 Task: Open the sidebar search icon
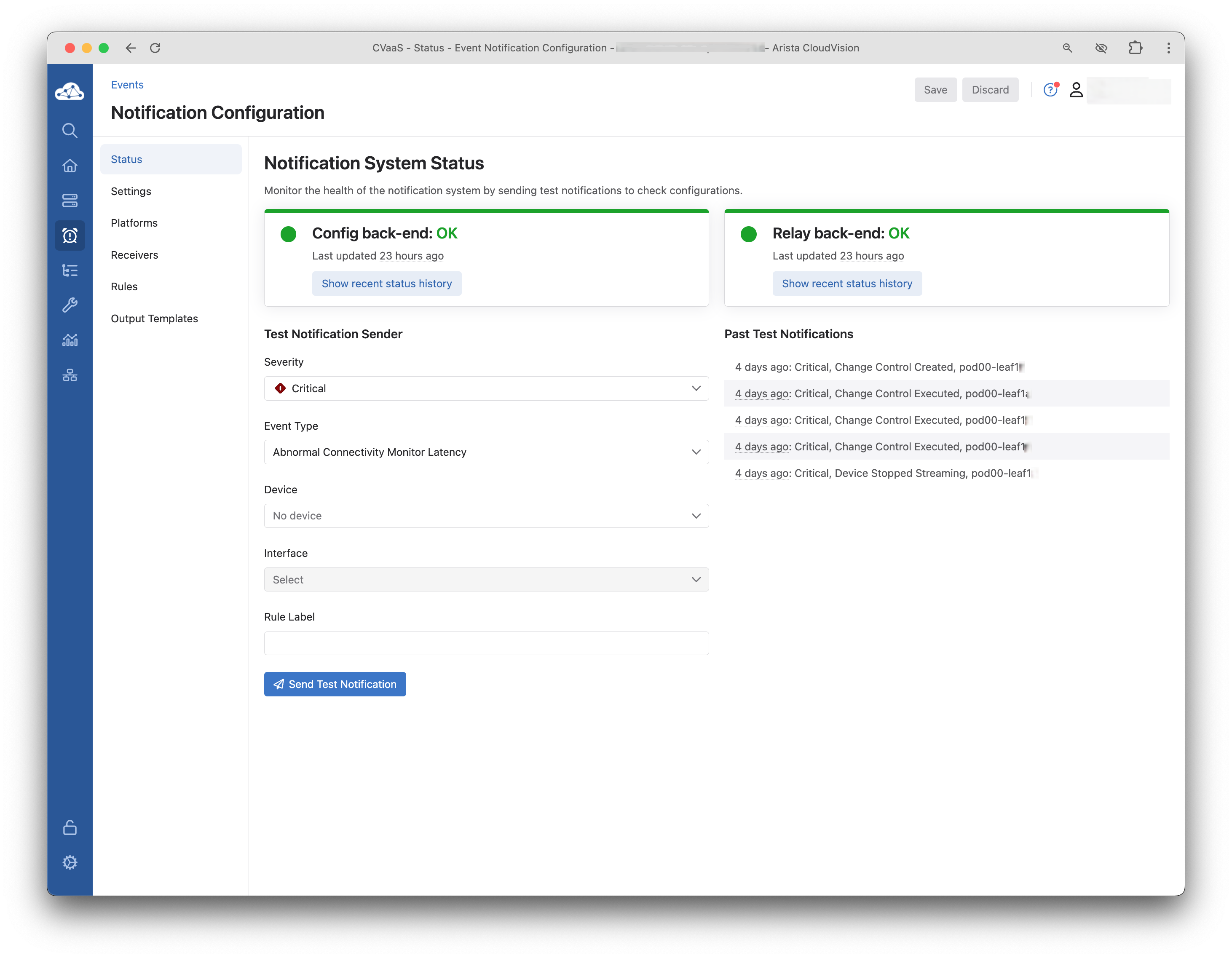click(x=70, y=131)
